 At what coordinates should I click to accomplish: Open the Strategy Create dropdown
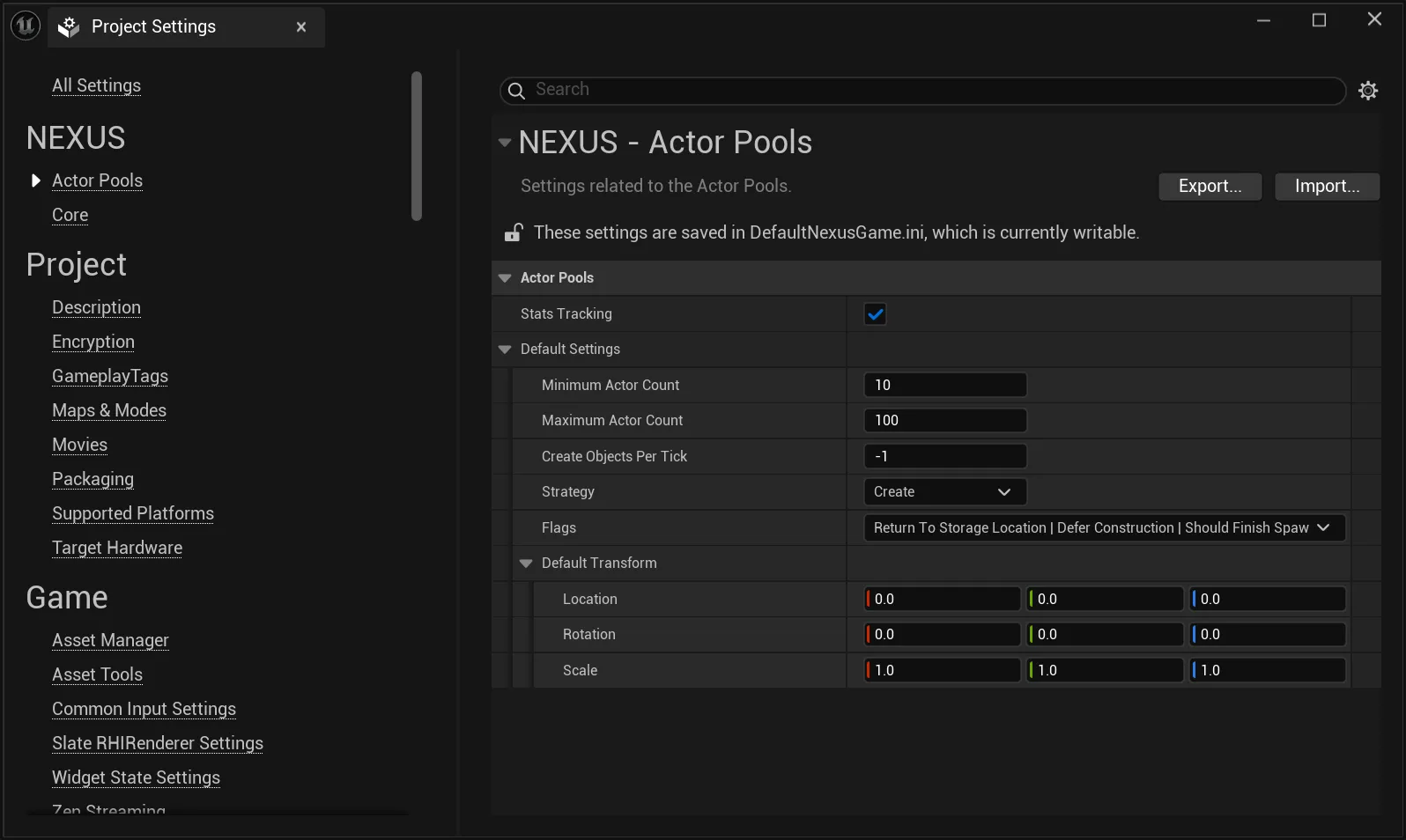945,492
